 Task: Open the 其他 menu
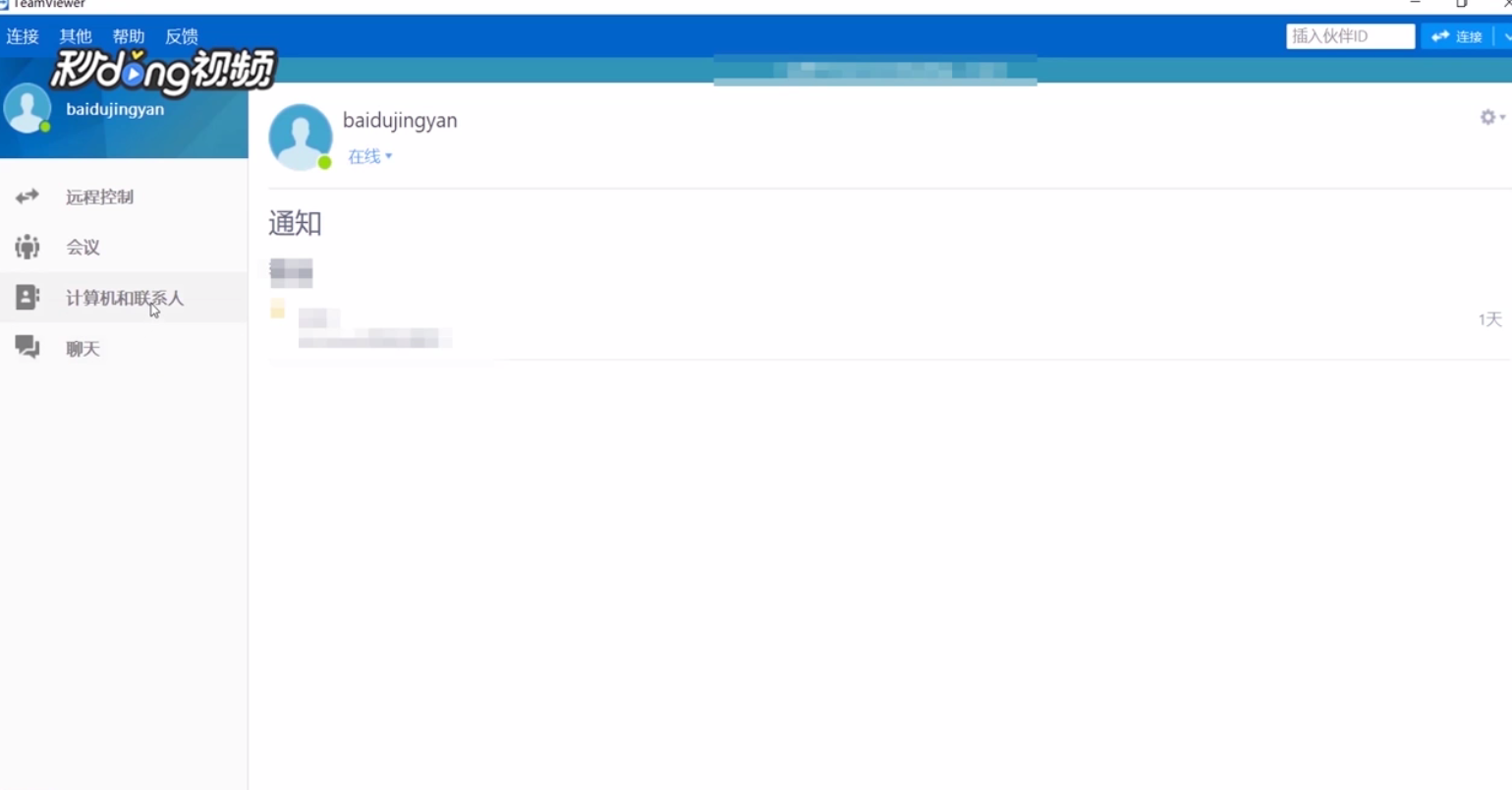point(76,36)
